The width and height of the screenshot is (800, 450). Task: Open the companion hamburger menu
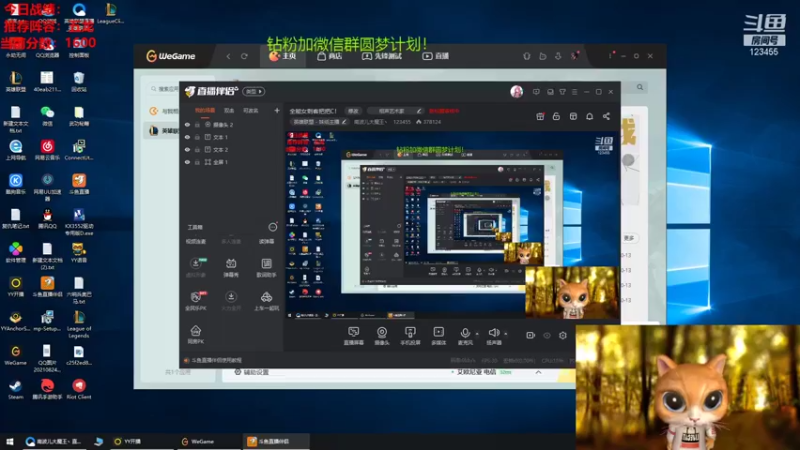click(x=574, y=92)
